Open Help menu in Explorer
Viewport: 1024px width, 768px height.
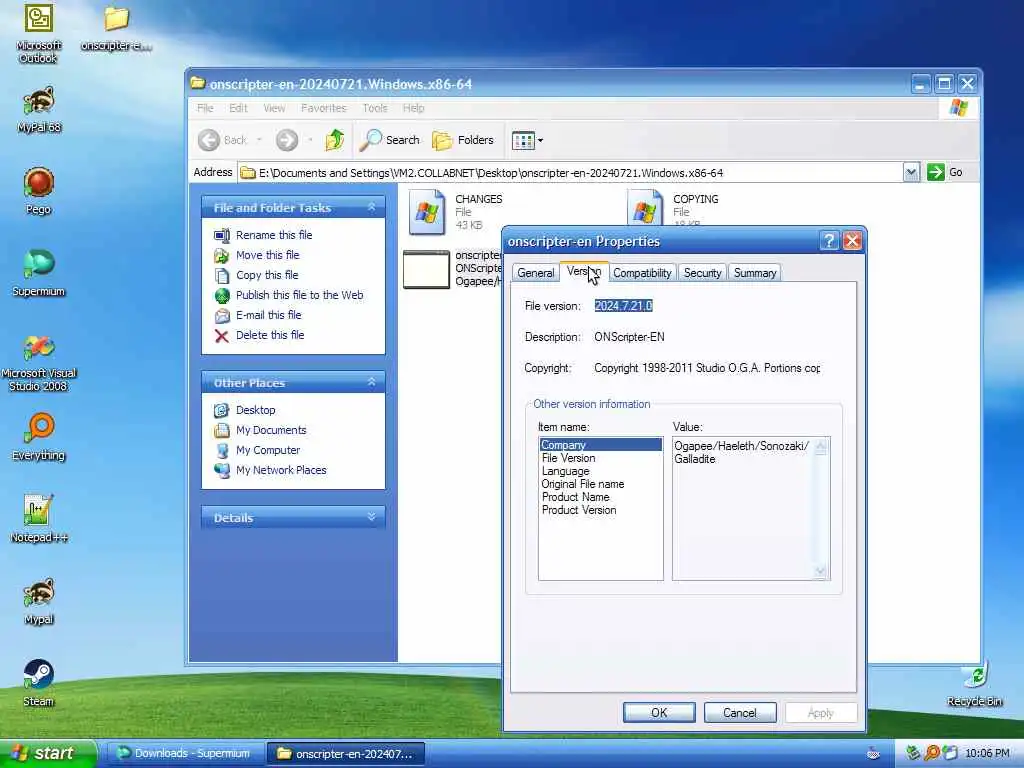click(x=413, y=108)
